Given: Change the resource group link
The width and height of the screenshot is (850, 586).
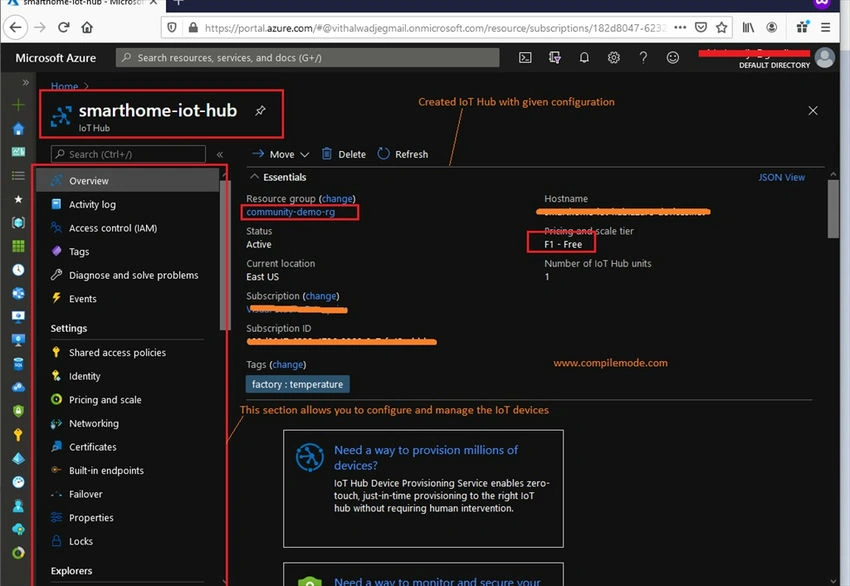Looking at the screenshot, I should click(337, 199).
